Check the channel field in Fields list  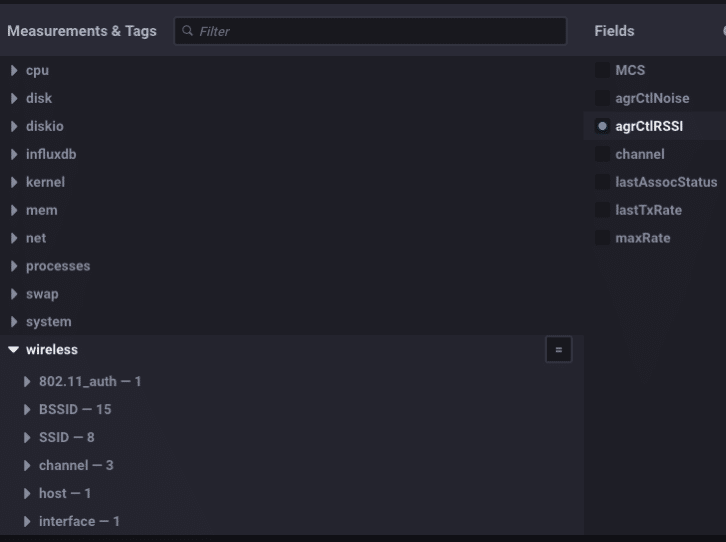(602, 154)
